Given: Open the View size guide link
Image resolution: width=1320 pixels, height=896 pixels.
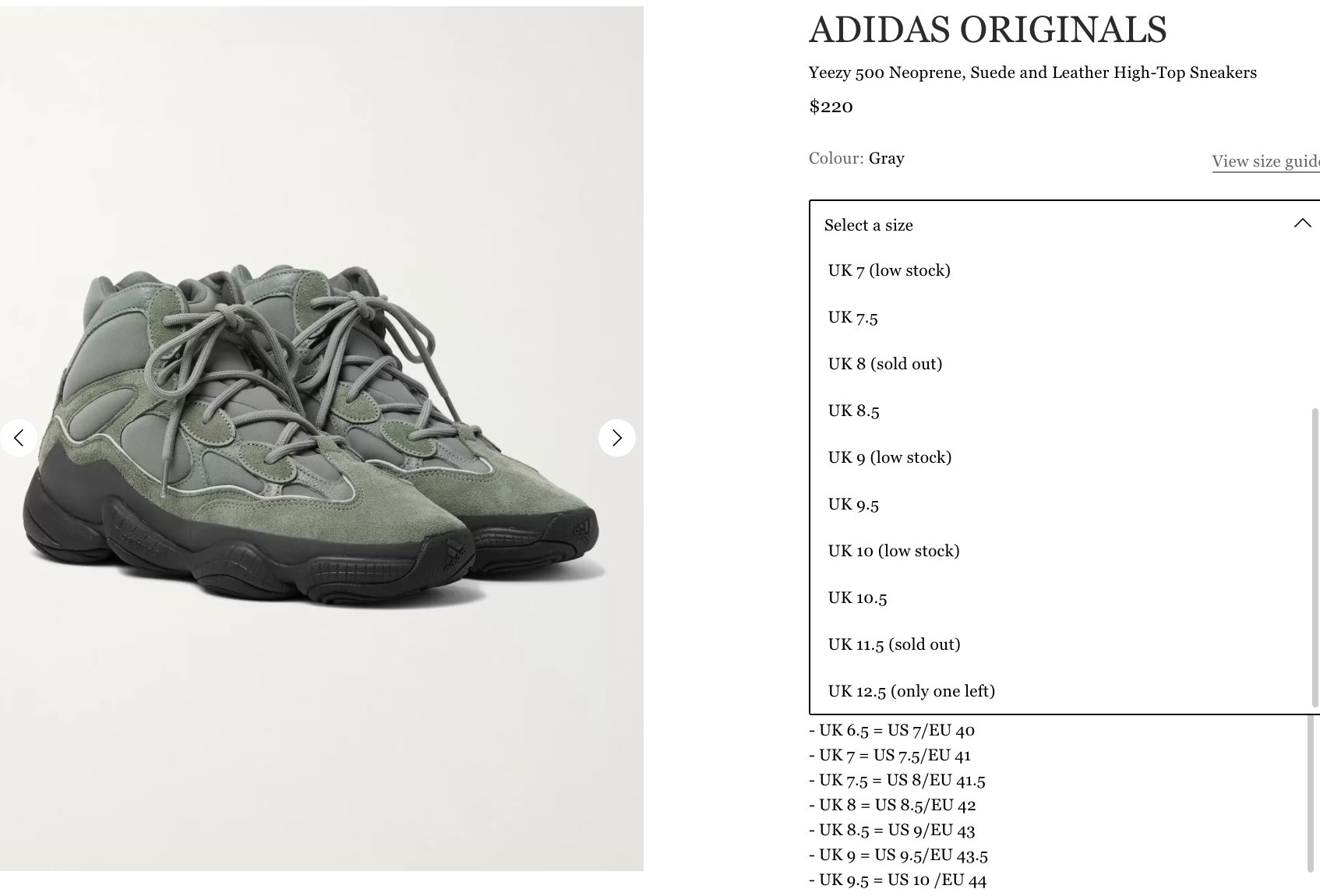Looking at the screenshot, I should tap(1265, 161).
